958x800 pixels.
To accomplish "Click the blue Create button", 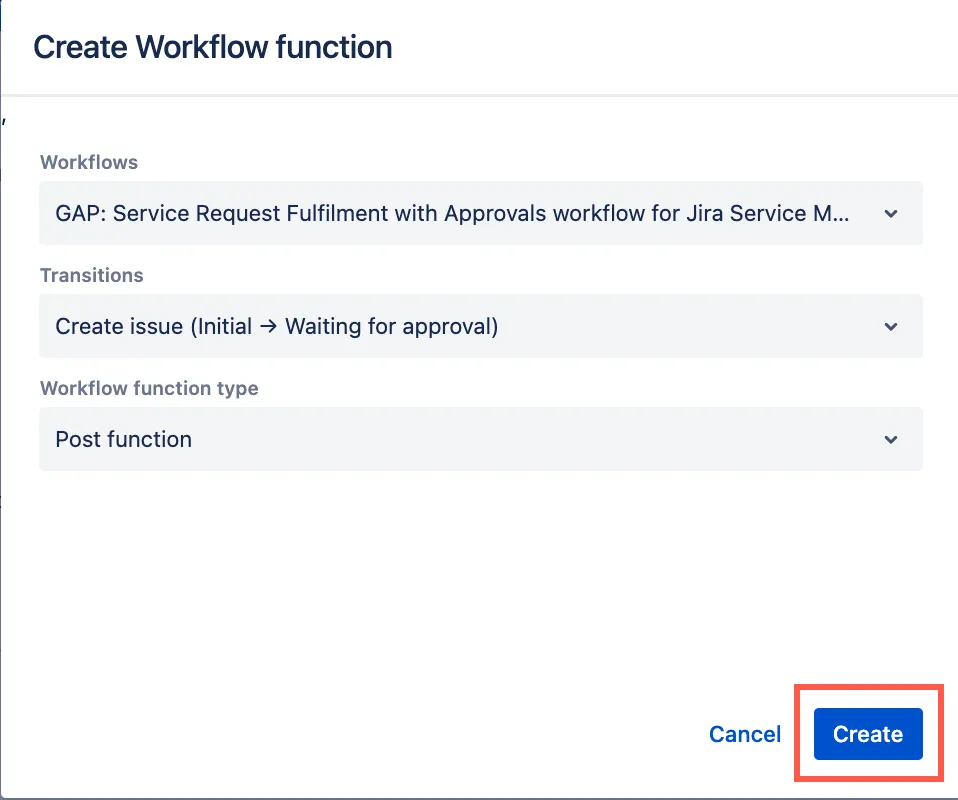I will pyautogui.click(x=868, y=734).
